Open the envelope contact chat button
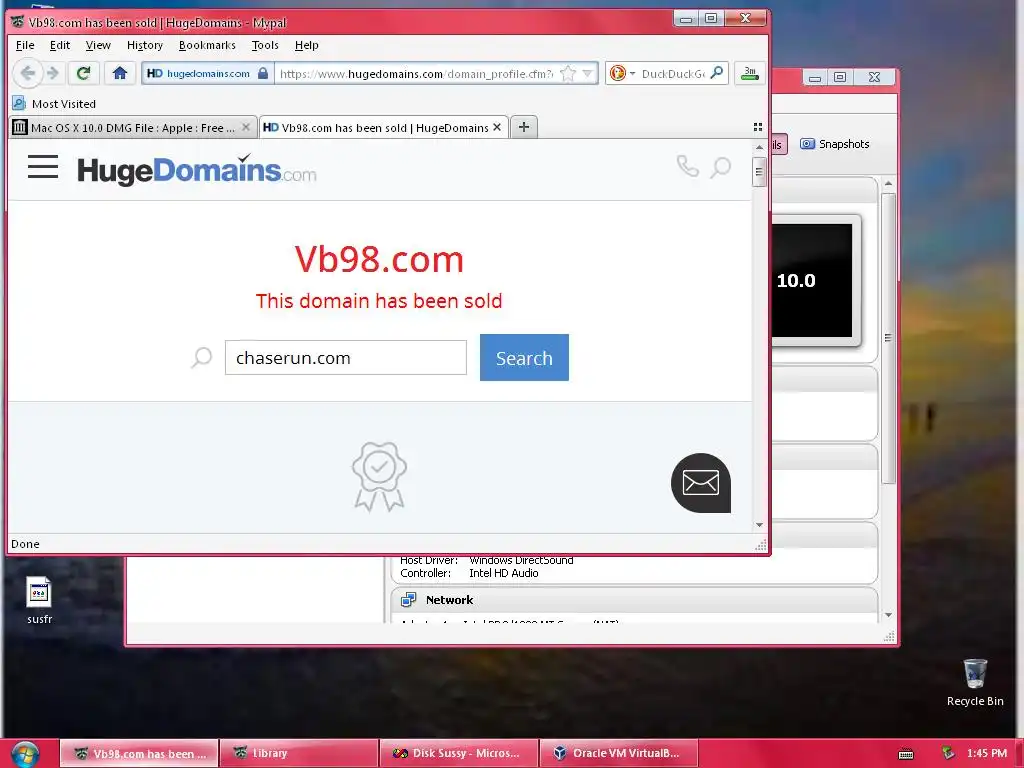The image size is (1024, 768). (701, 483)
